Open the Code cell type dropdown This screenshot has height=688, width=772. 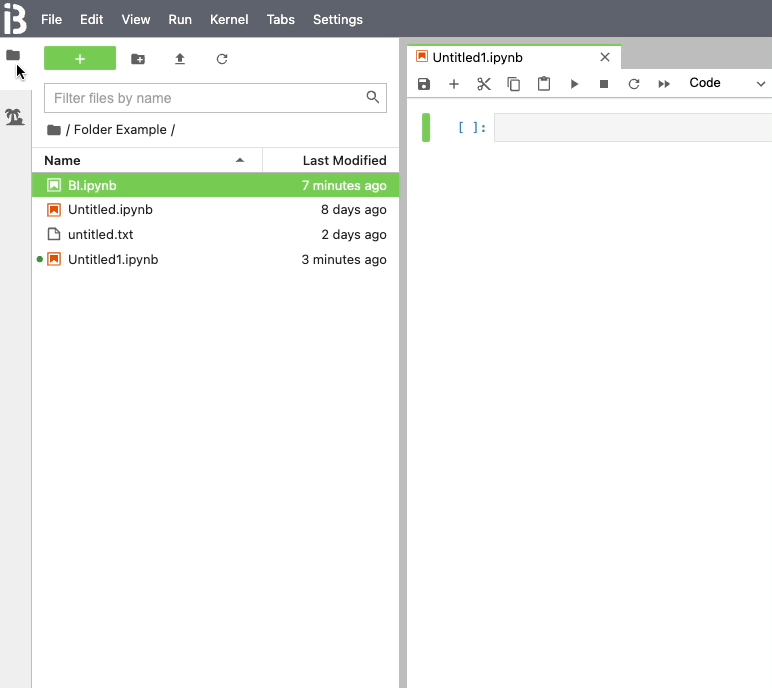[727, 84]
